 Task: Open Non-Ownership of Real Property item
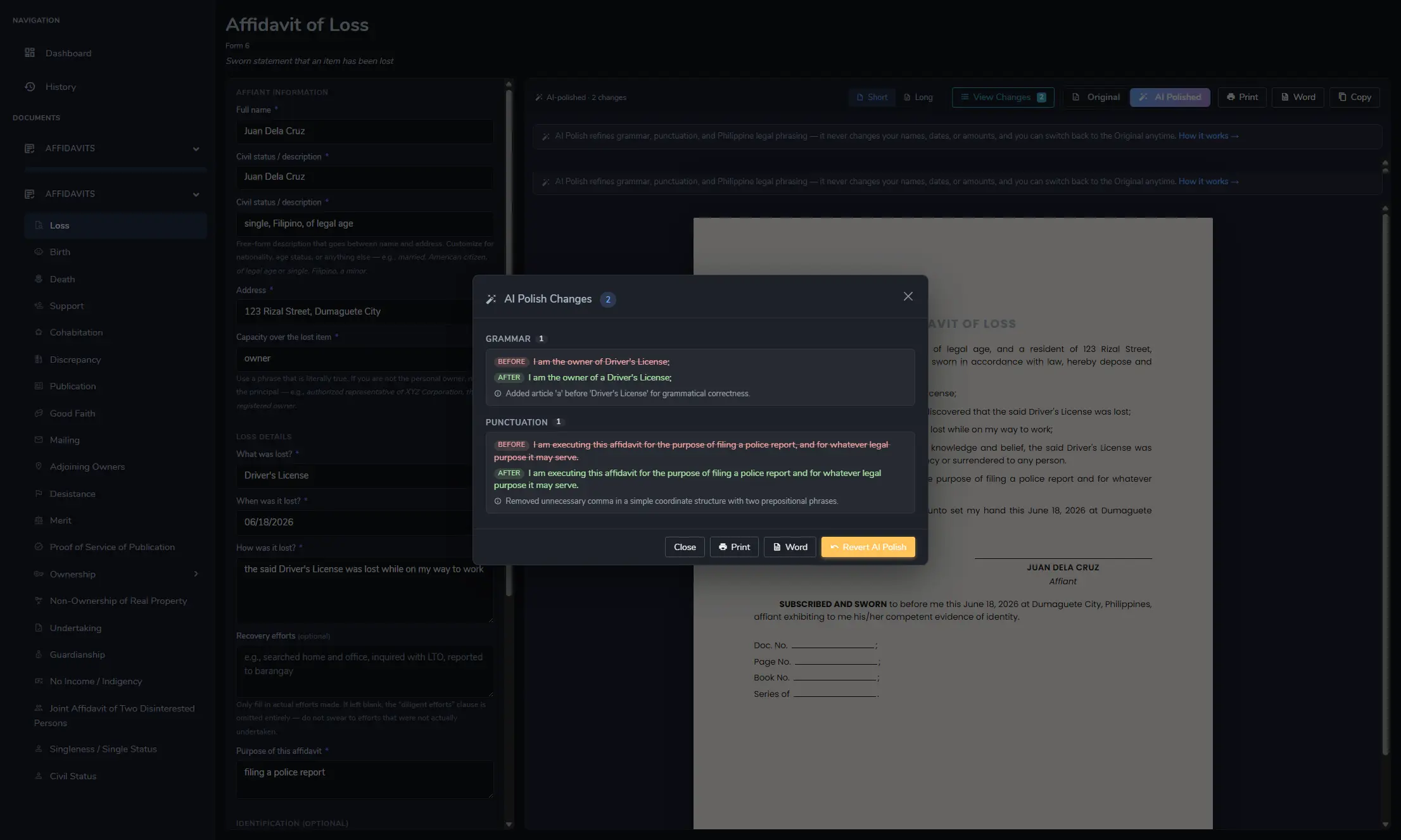click(115, 601)
